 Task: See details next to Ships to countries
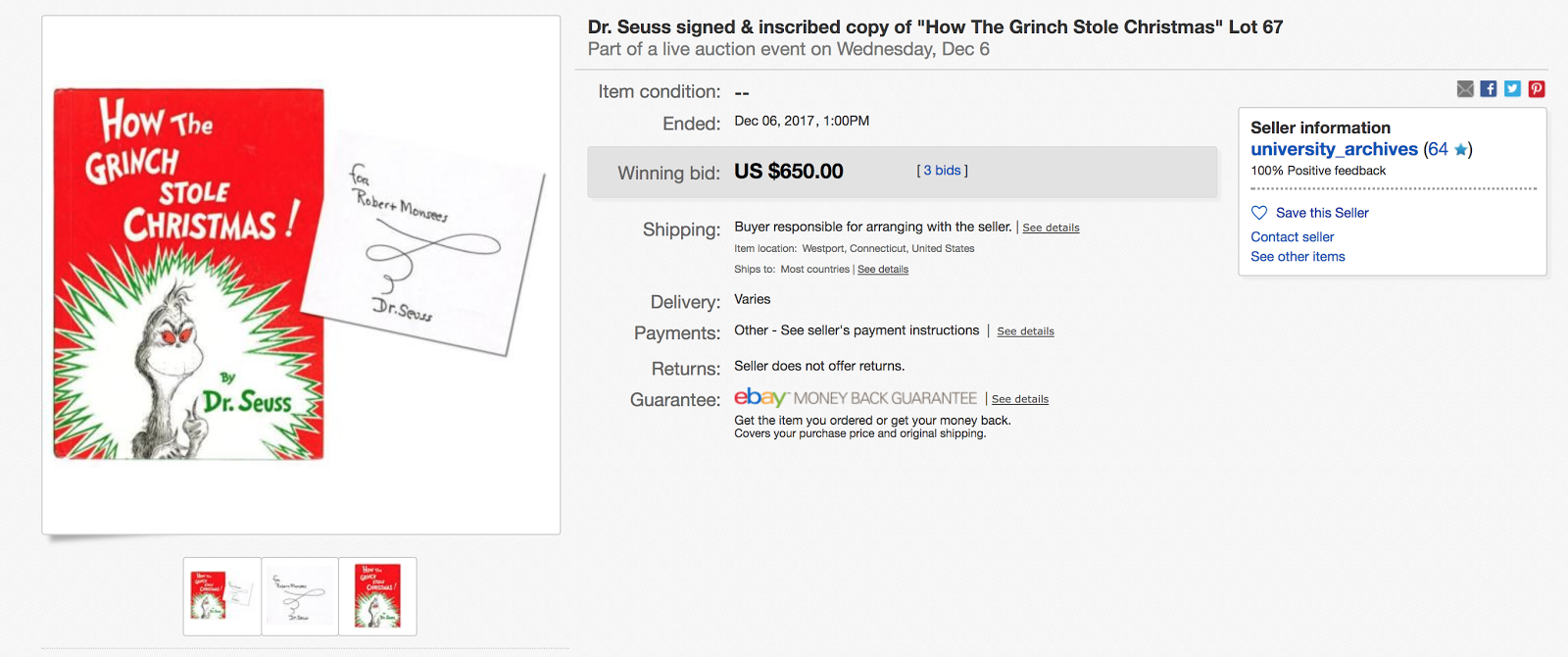coord(882,270)
